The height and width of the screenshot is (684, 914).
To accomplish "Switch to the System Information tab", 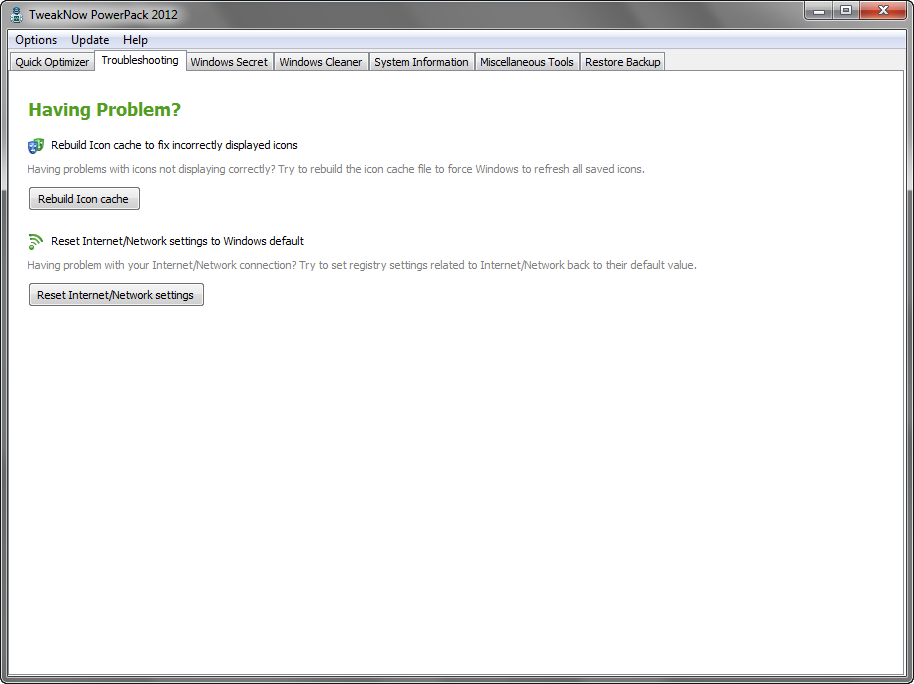I will pos(421,62).
